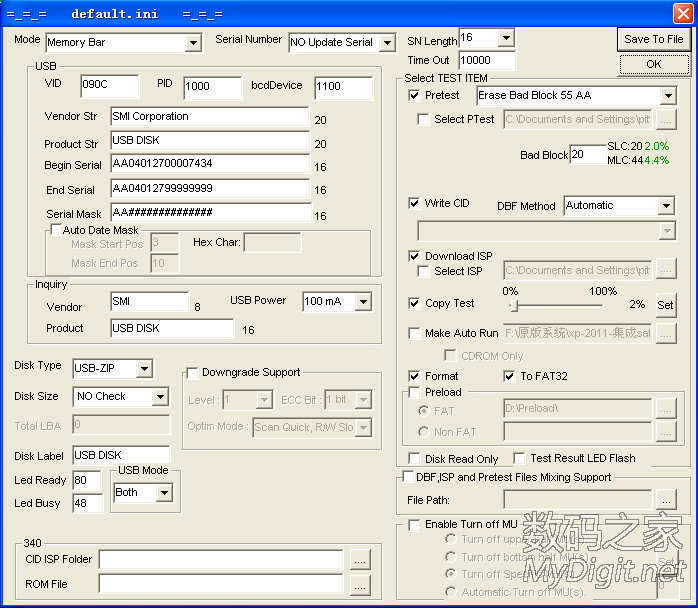Image resolution: width=698 pixels, height=610 pixels.
Task: Click the mixing support File Path field
Action: click(x=578, y=500)
